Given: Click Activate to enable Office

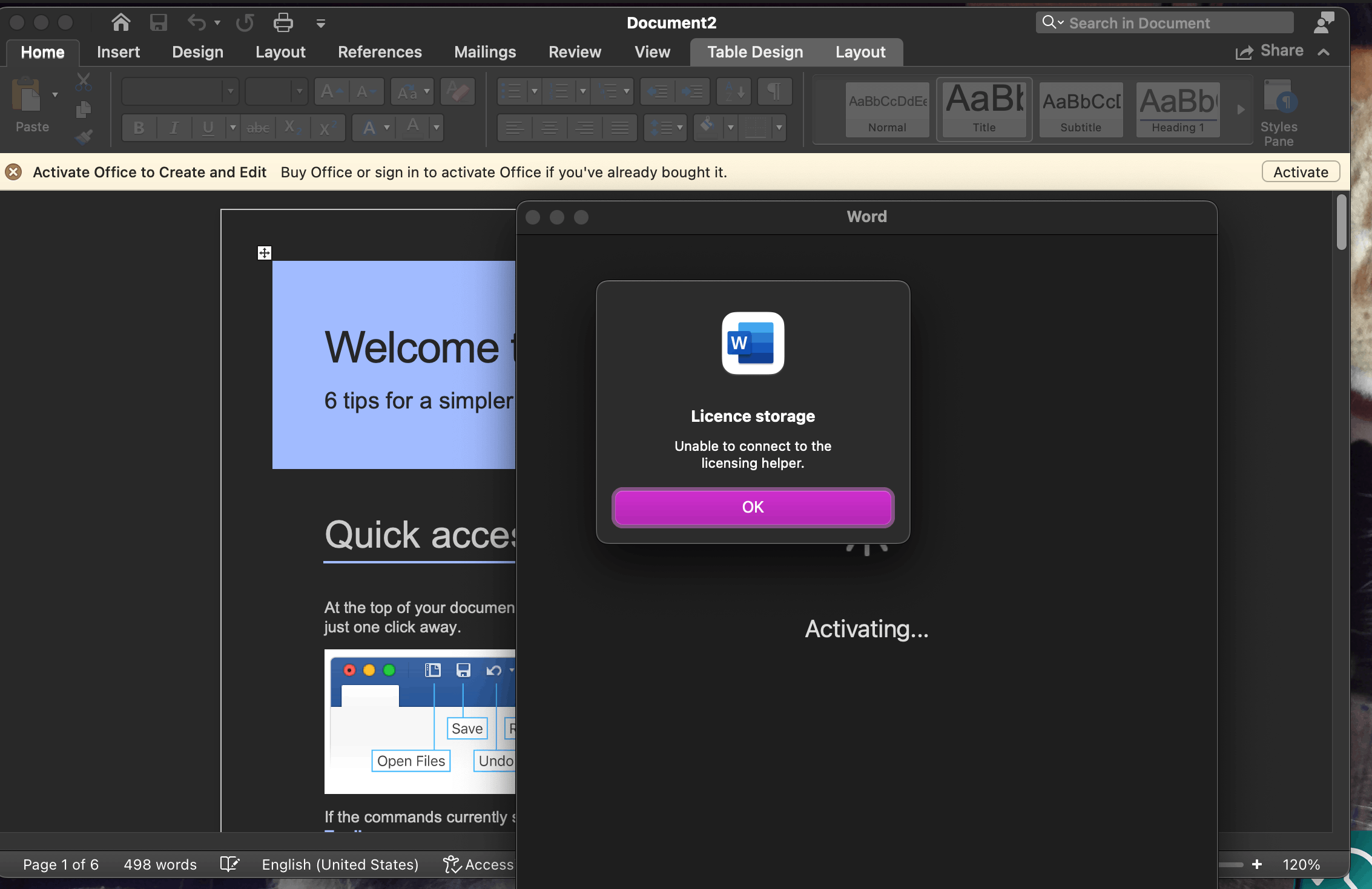Looking at the screenshot, I should pyautogui.click(x=1301, y=171).
